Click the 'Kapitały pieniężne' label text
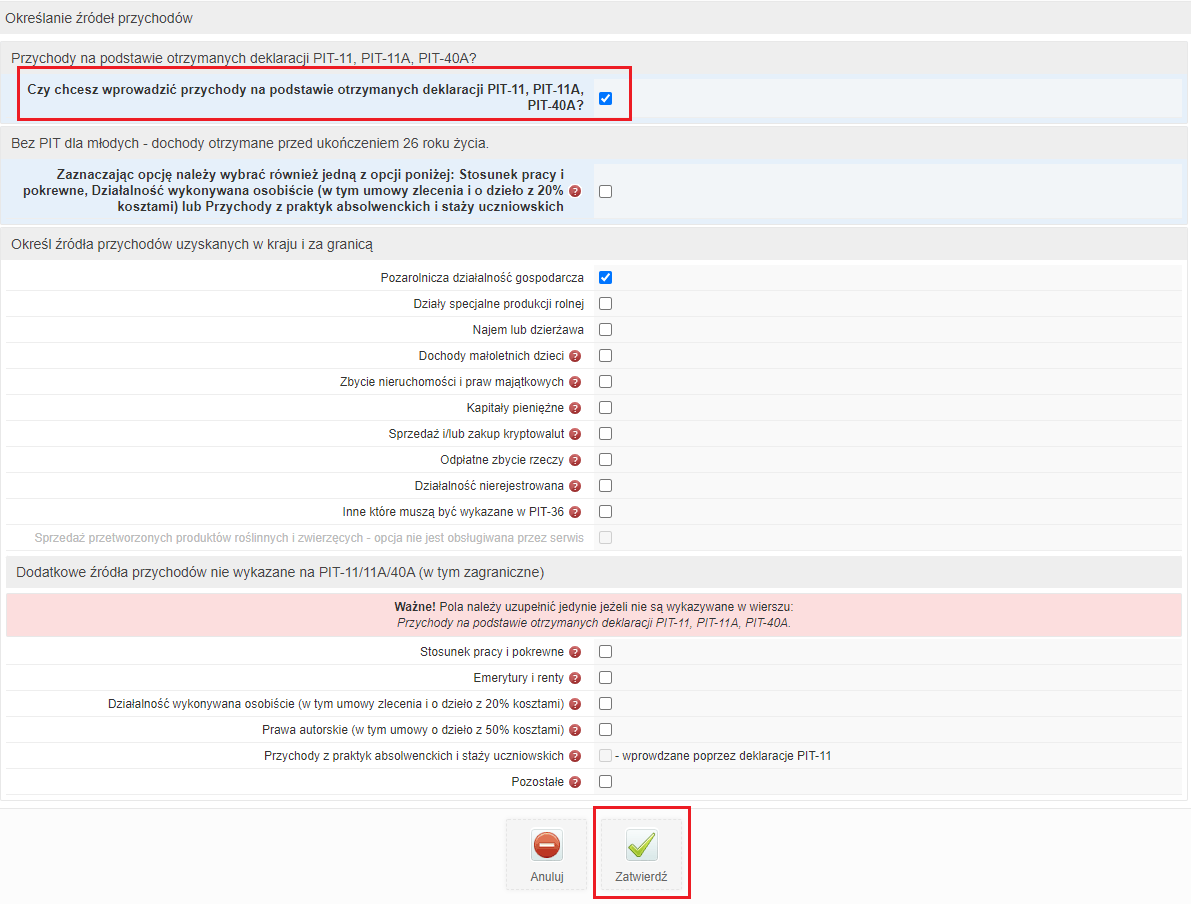 [515, 408]
